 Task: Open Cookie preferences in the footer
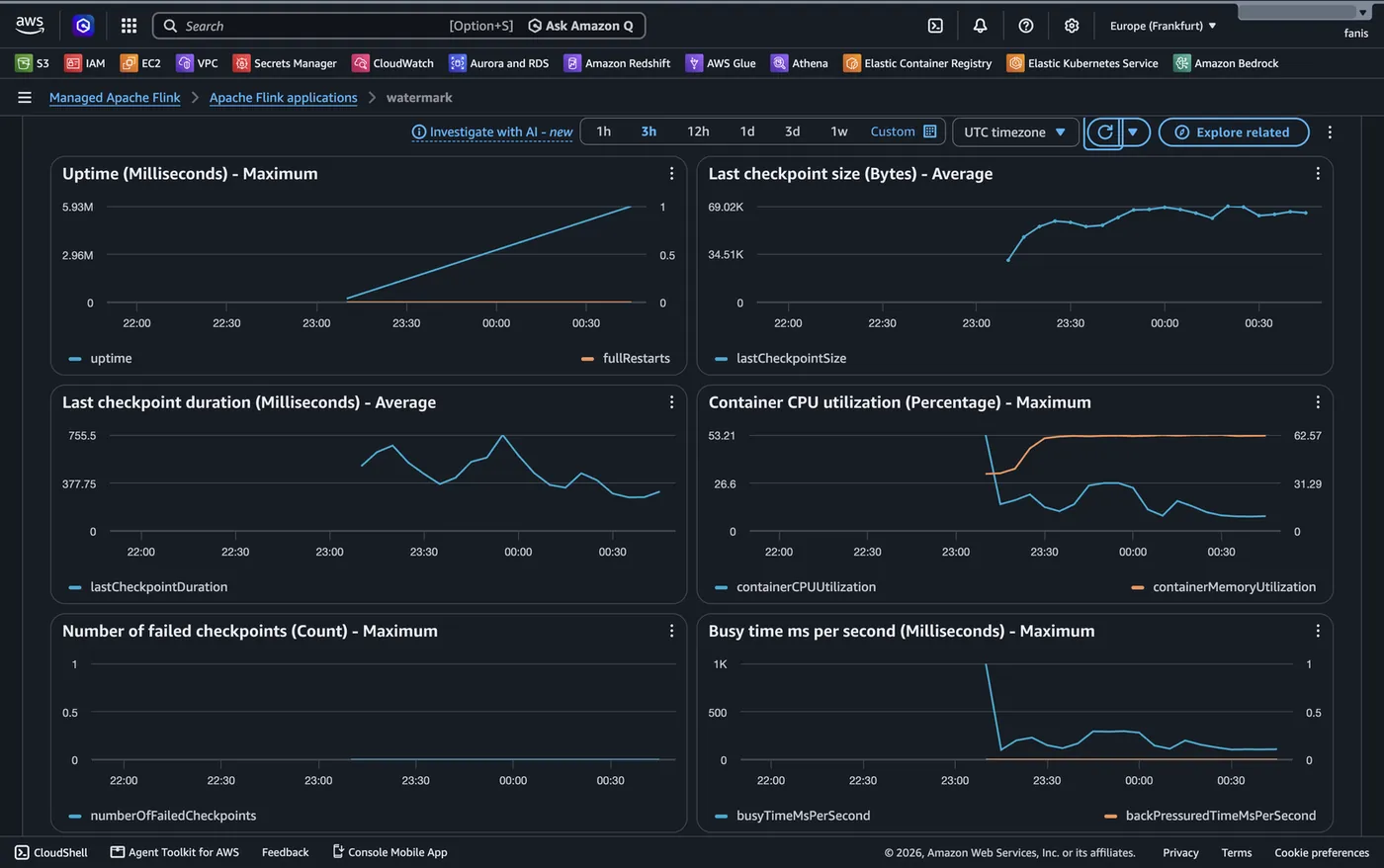(x=1322, y=852)
